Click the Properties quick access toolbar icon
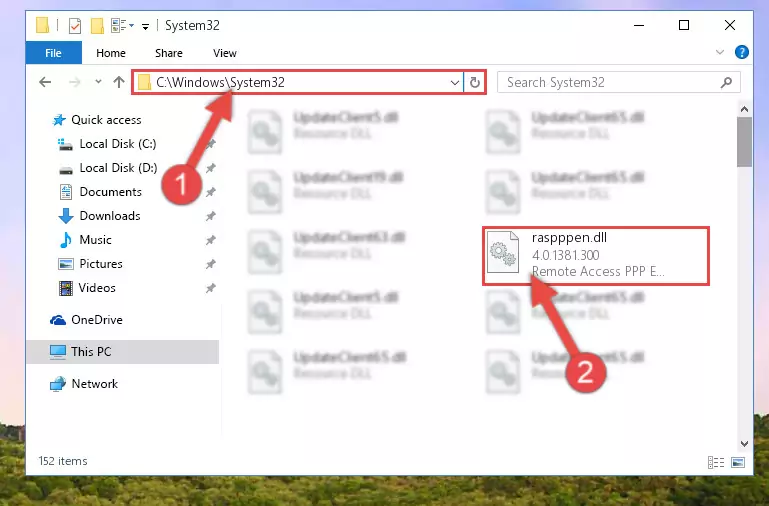 click(75, 25)
